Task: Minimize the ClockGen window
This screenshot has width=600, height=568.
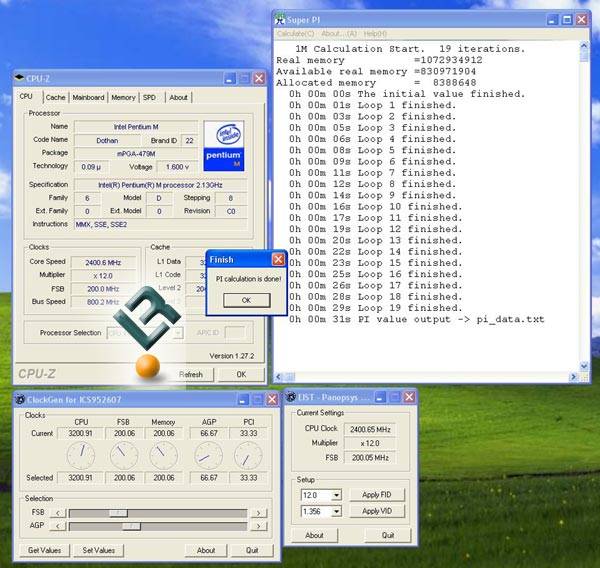Action: pos(242,400)
